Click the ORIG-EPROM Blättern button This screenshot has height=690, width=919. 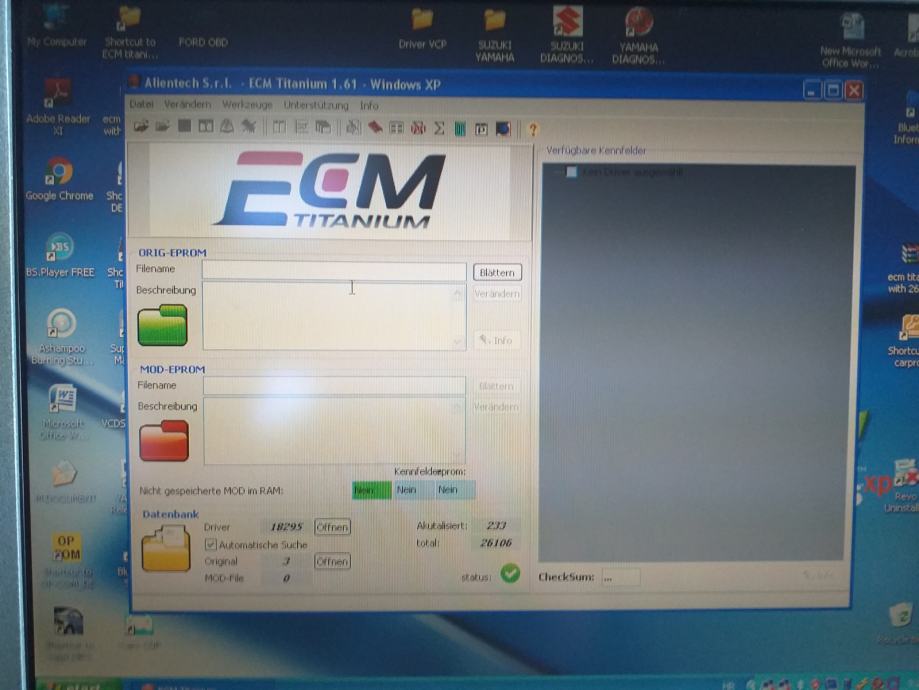(x=497, y=273)
